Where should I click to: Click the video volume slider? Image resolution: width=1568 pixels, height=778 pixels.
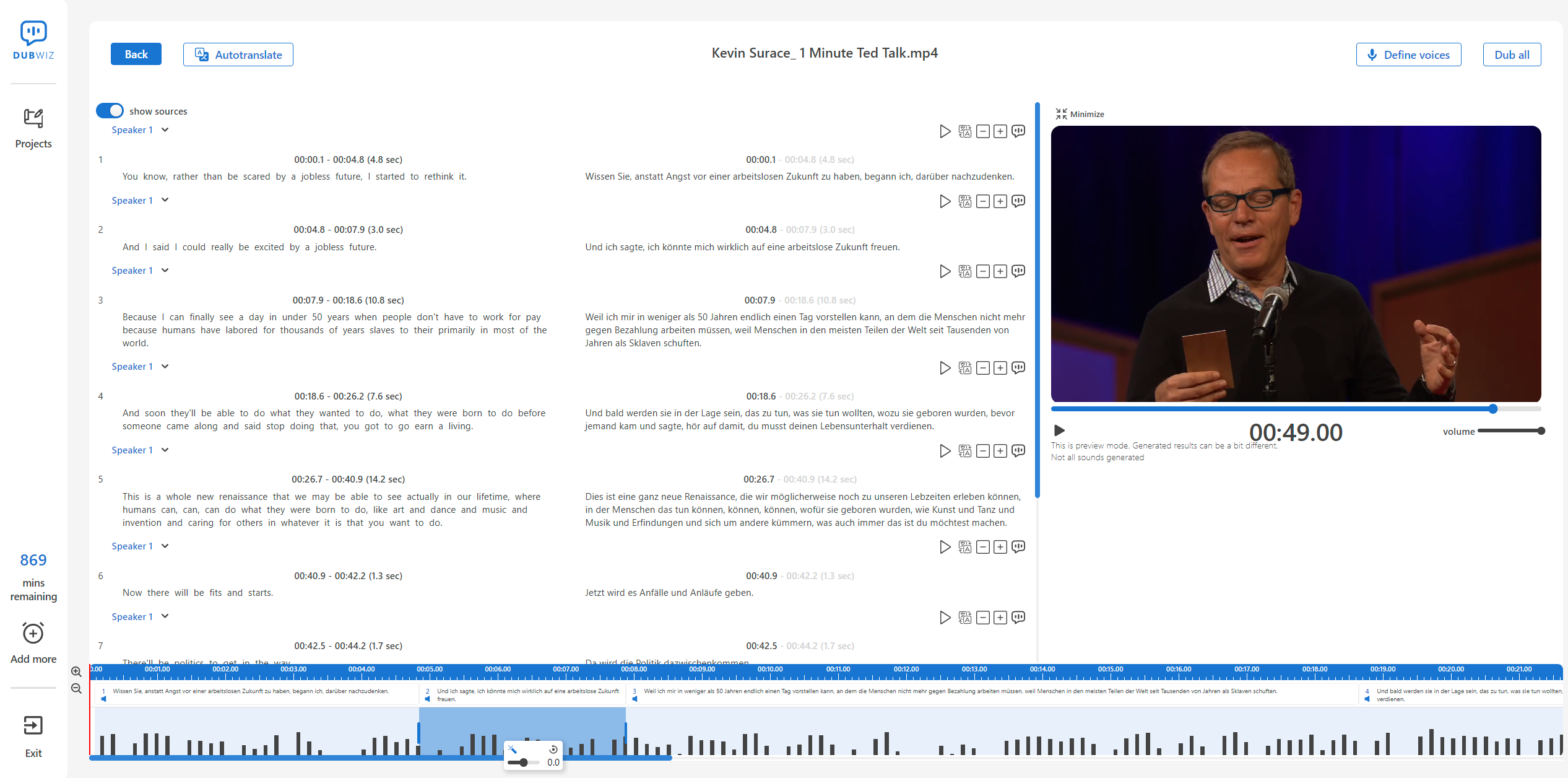[1510, 431]
